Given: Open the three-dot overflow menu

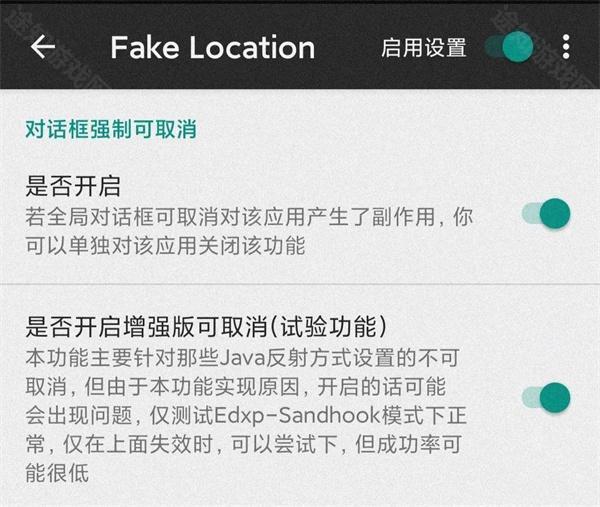Looking at the screenshot, I should click(x=566, y=47).
